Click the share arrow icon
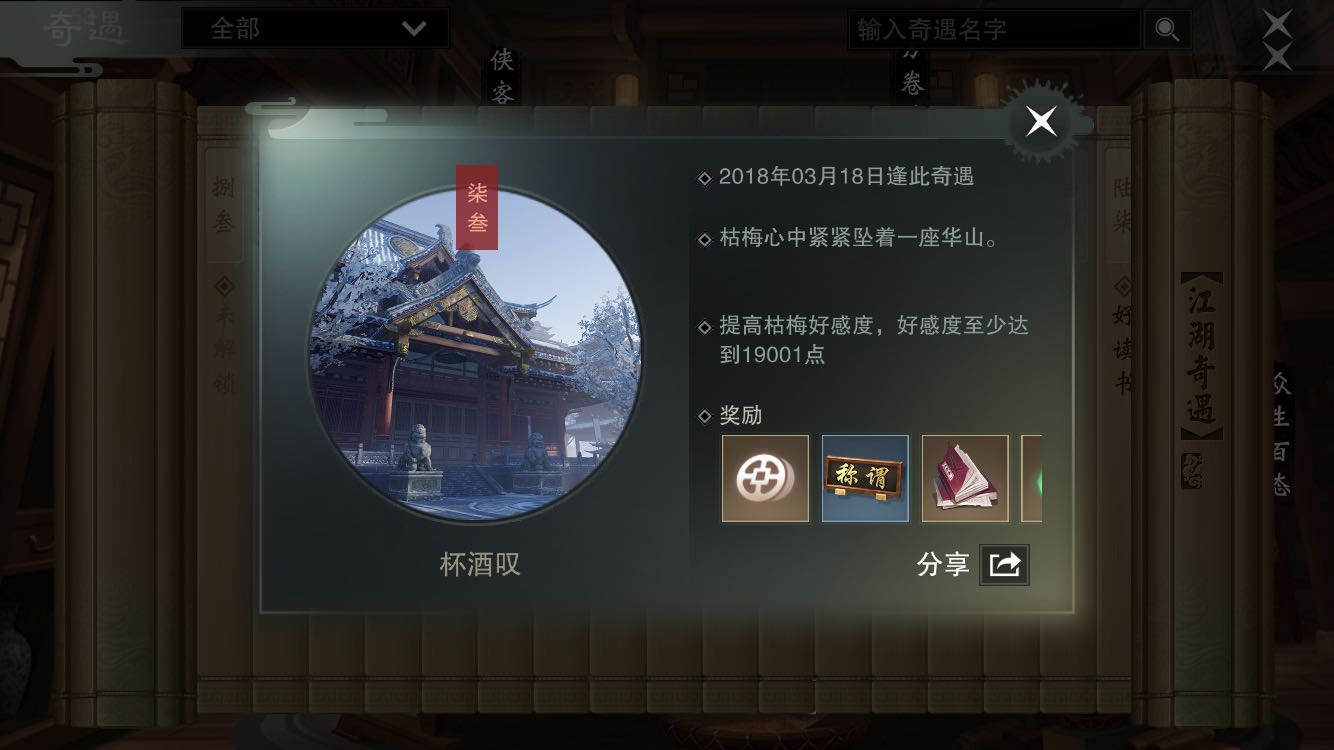1334x750 pixels. [x=1004, y=565]
